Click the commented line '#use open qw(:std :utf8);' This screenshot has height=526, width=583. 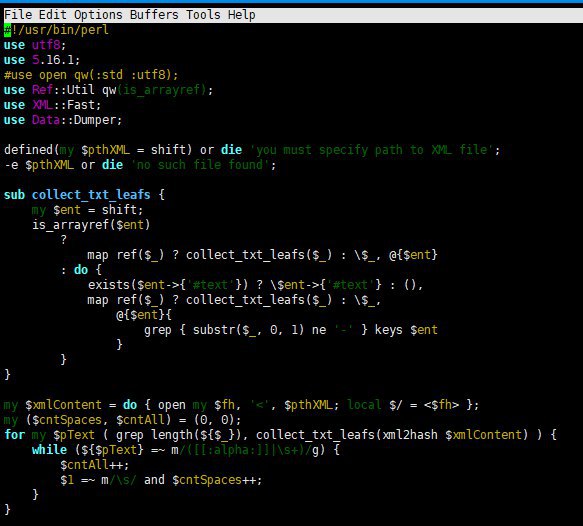coord(91,75)
